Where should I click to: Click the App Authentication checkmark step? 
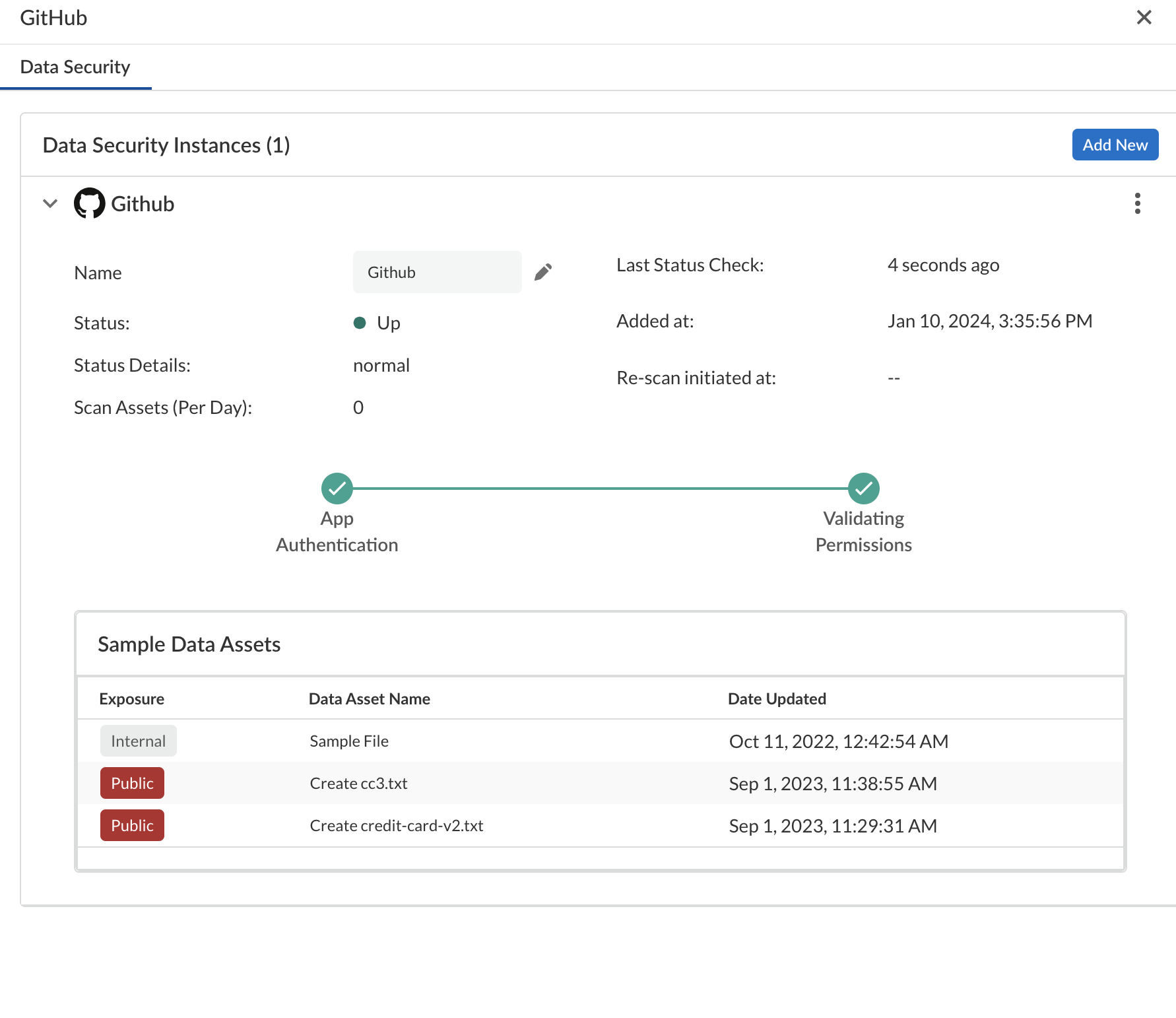[x=337, y=489]
